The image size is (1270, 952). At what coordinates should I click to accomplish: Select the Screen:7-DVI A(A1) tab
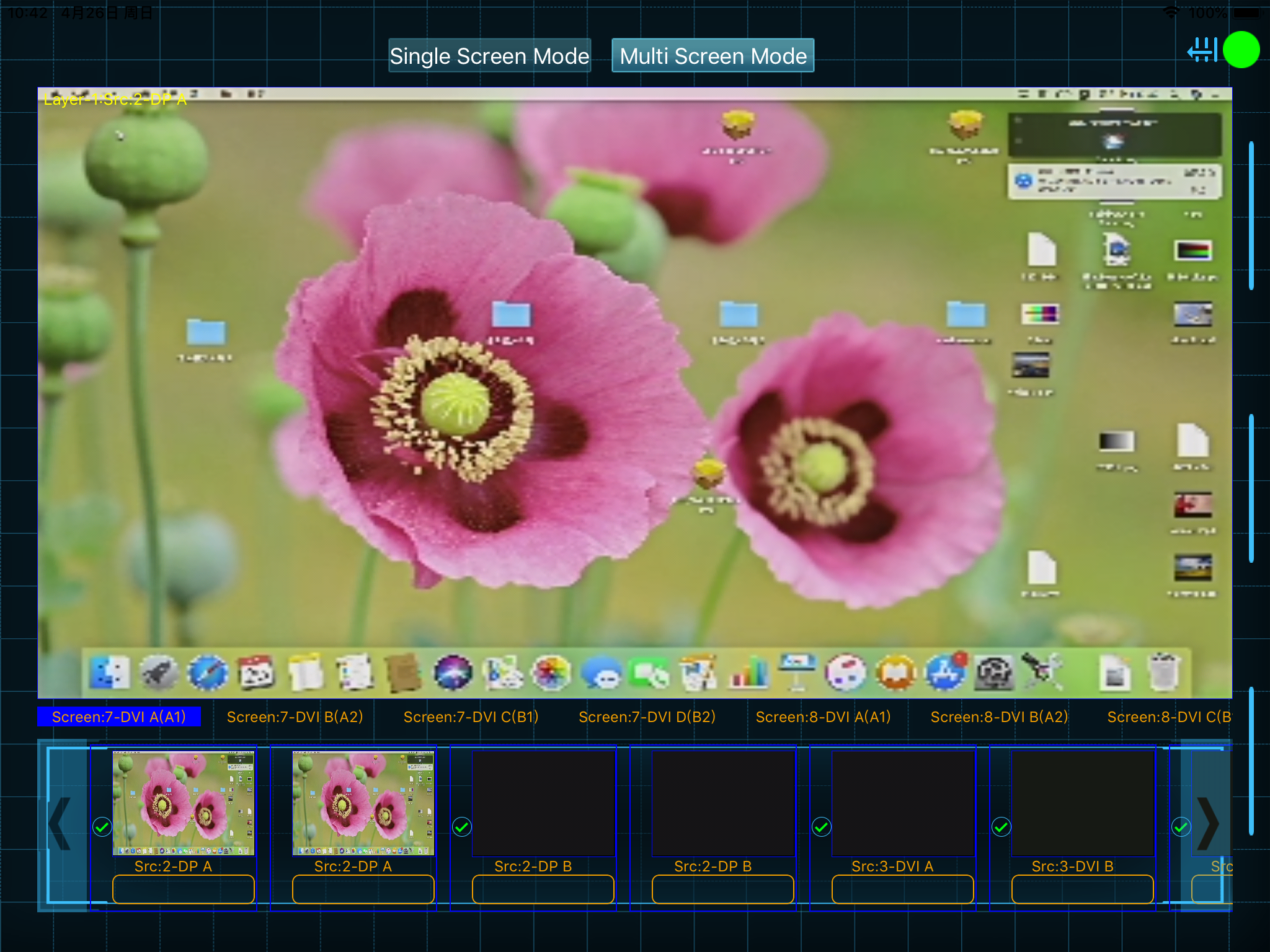tap(119, 716)
